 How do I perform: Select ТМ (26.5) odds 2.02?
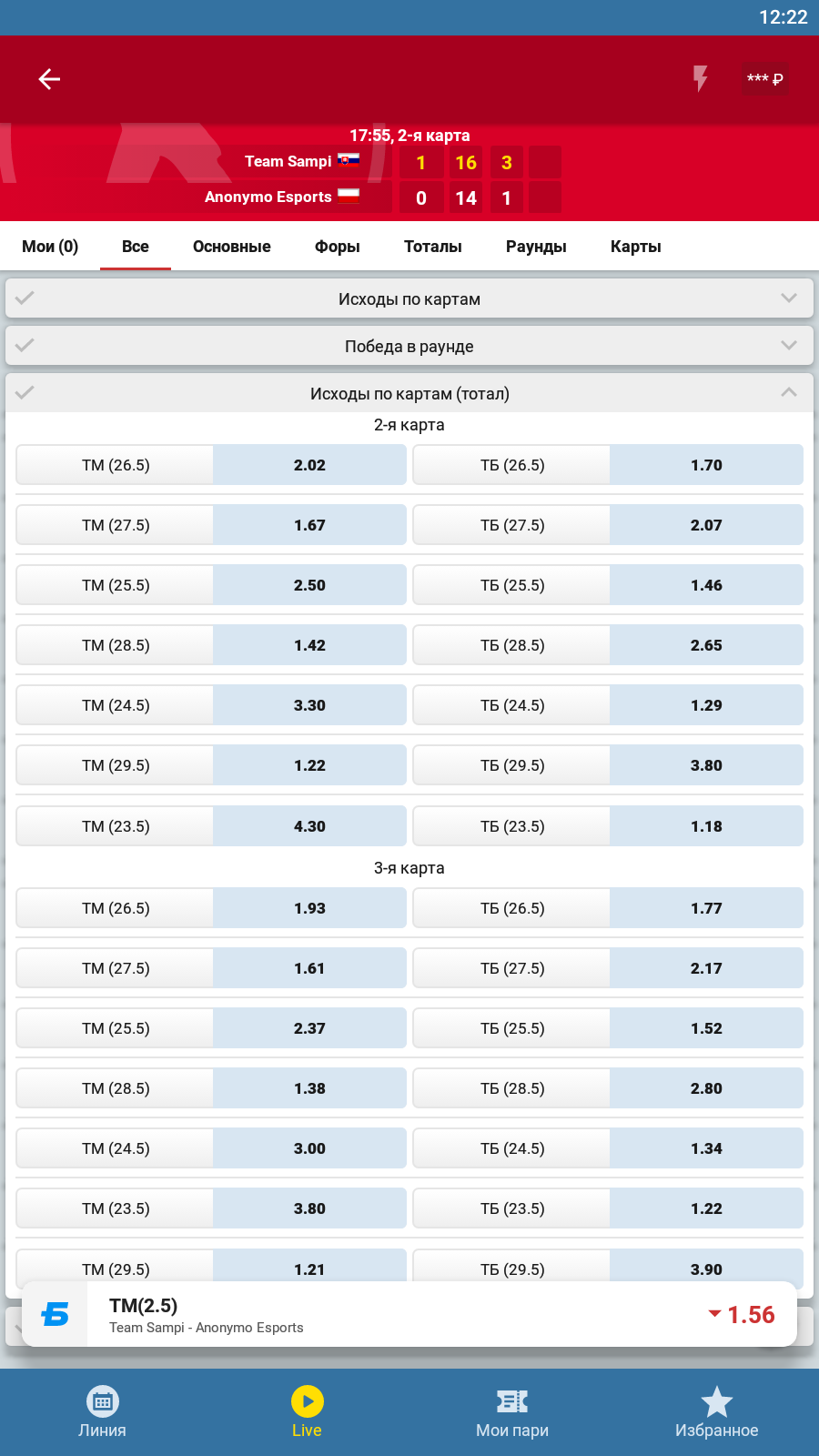point(309,465)
